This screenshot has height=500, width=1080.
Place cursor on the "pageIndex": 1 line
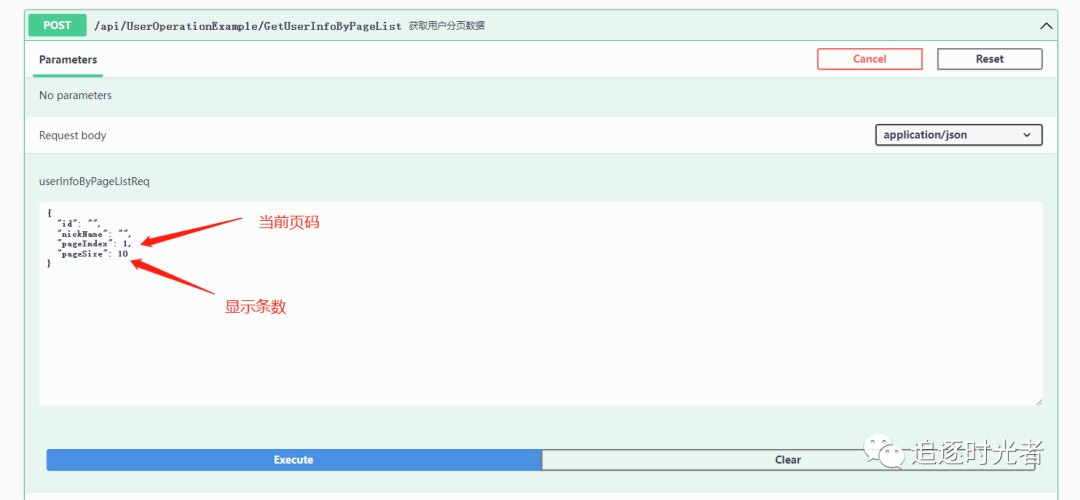tap(94, 244)
